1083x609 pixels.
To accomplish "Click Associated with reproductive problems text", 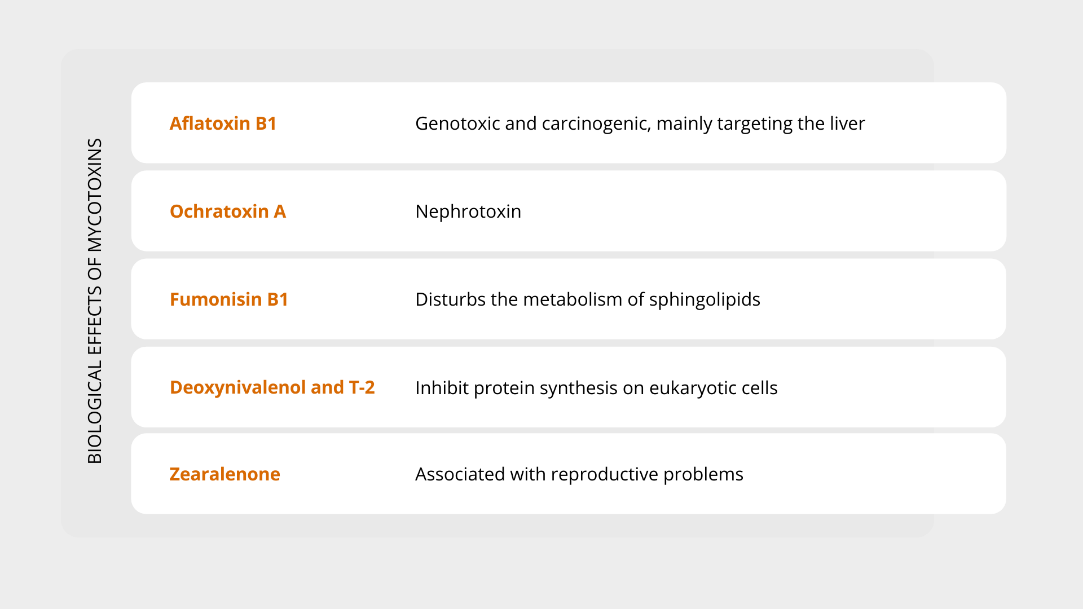I will click(x=579, y=474).
